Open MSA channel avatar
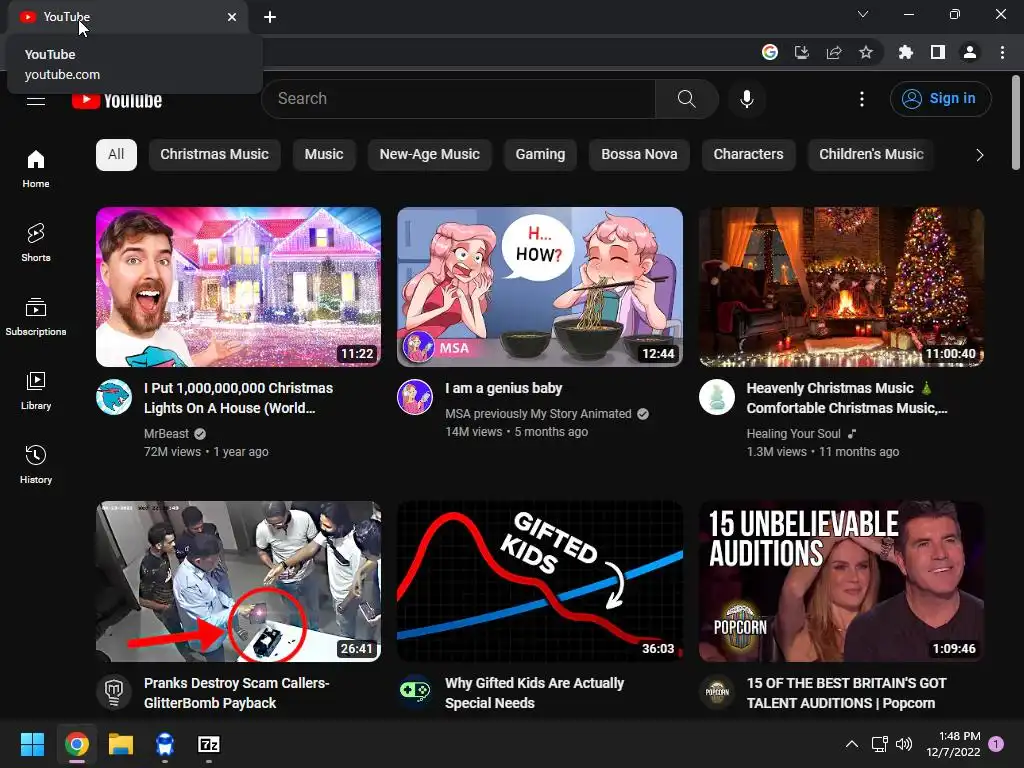 tap(415, 396)
